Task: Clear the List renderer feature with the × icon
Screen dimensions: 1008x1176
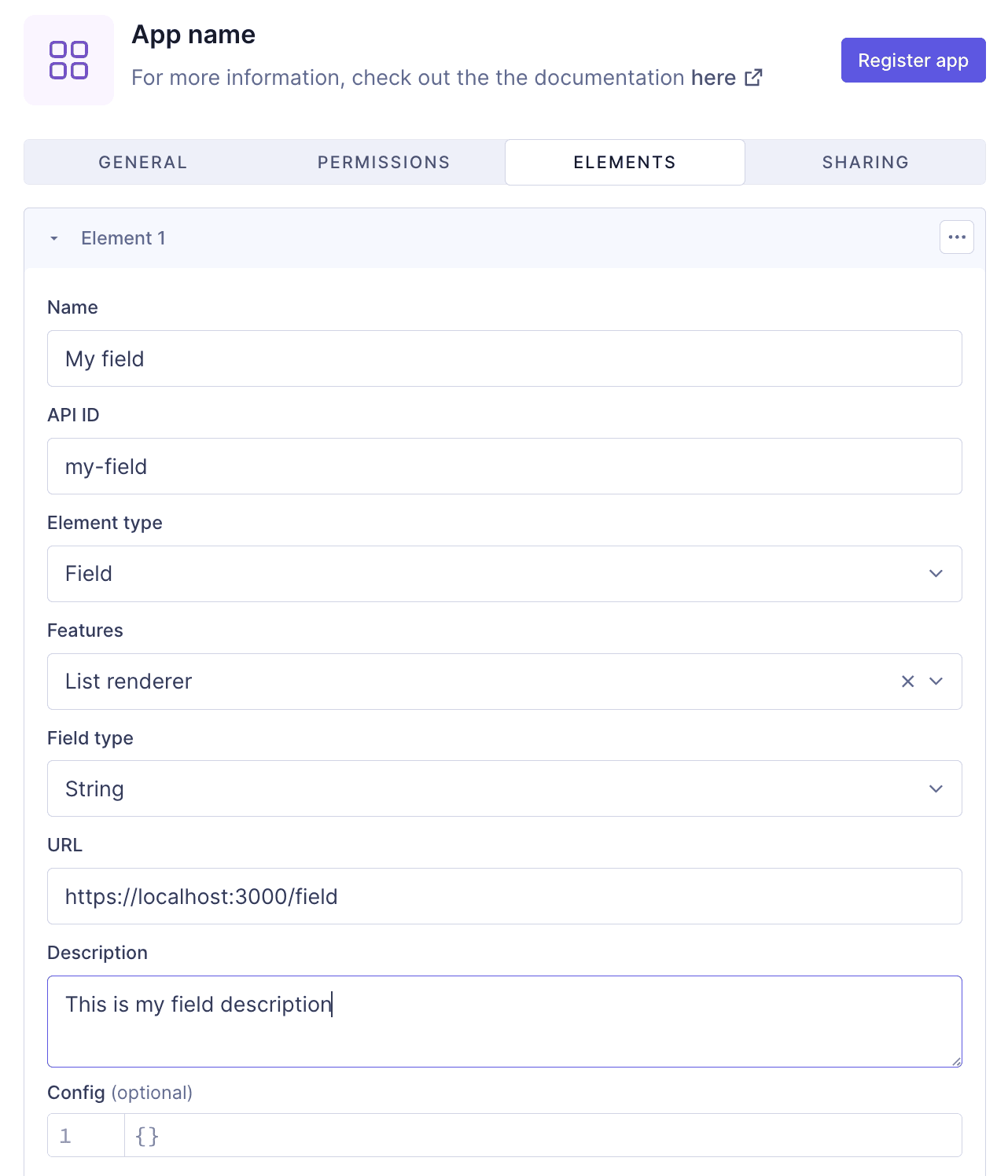Action: click(907, 682)
